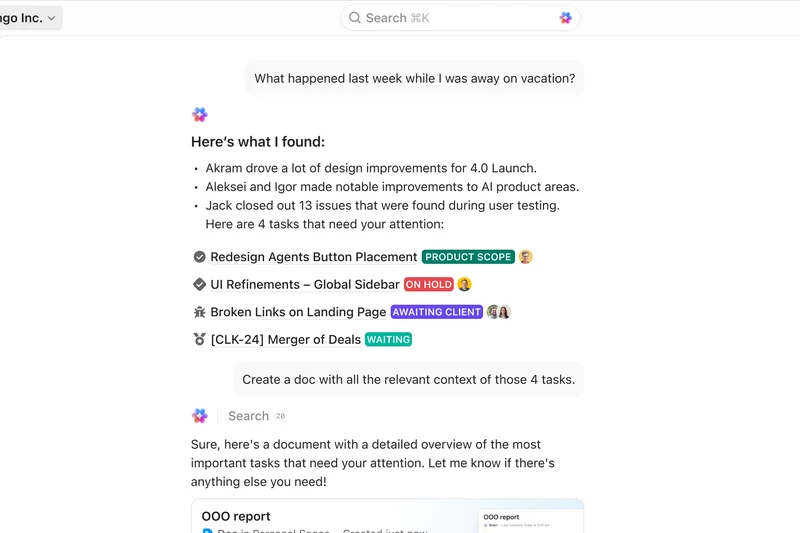The image size is (800, 533).
Task: Expand the Search step with 20 results
Action: click(x=257, y=416)
